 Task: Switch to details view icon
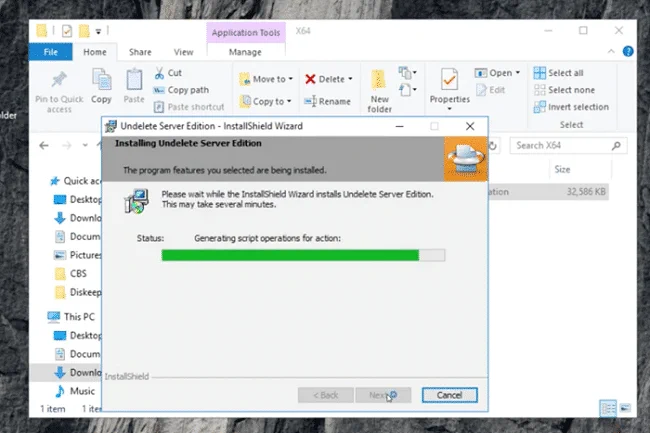click(x=608, y=408)
